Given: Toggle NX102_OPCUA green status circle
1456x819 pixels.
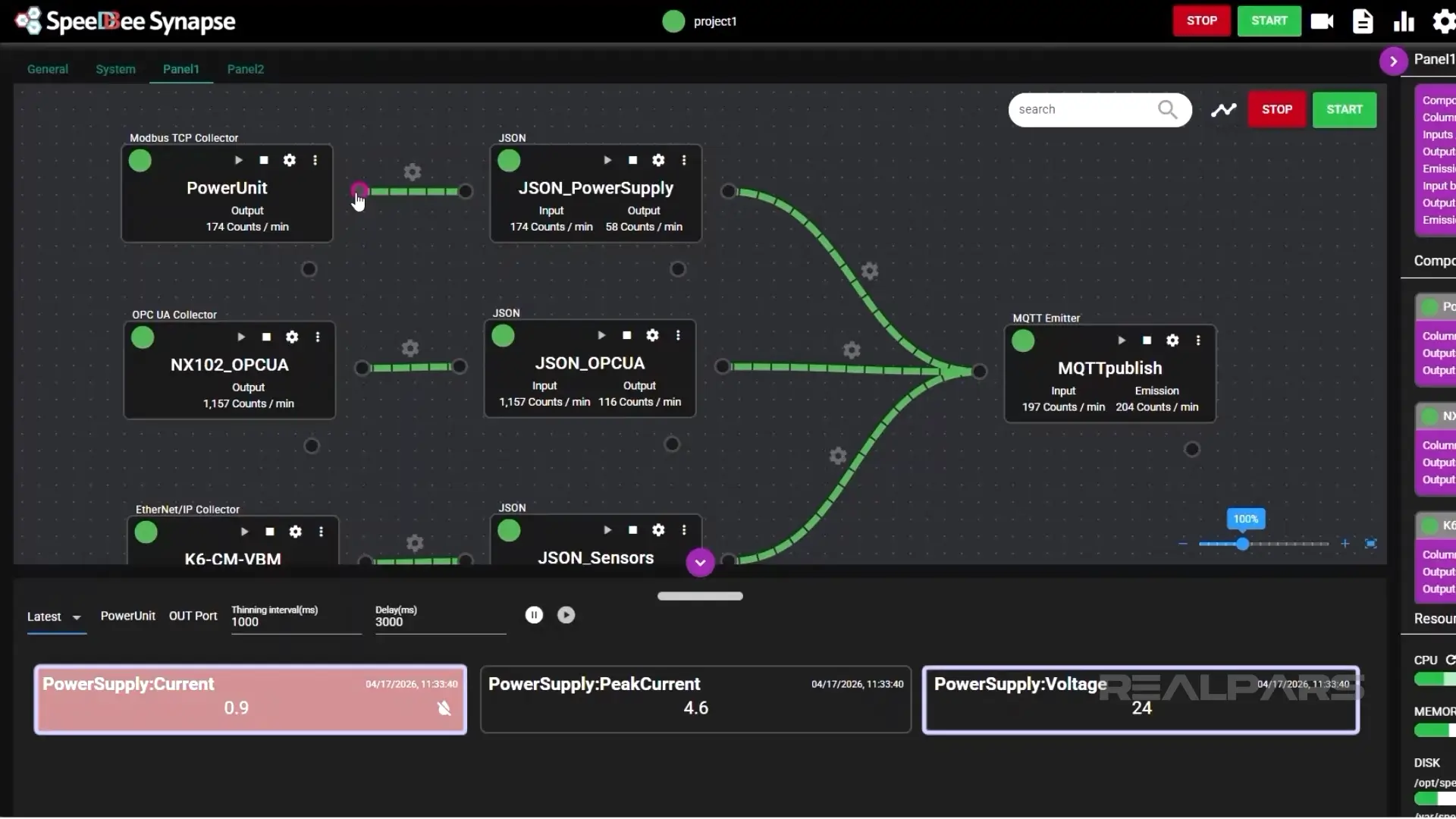Looking at the screenshot, I should 143,337.
